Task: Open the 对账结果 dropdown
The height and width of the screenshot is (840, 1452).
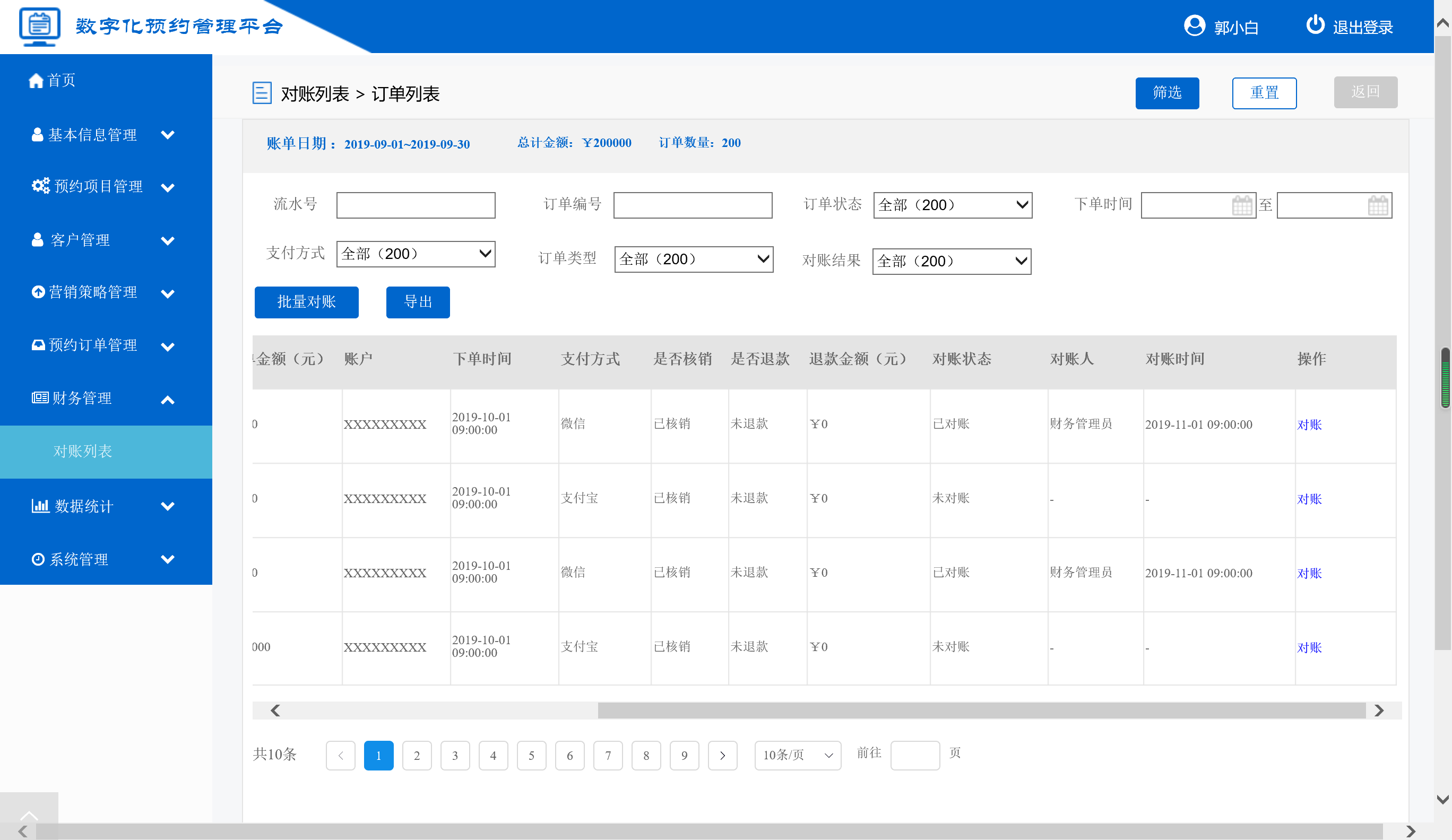Action: coord(952,262)
